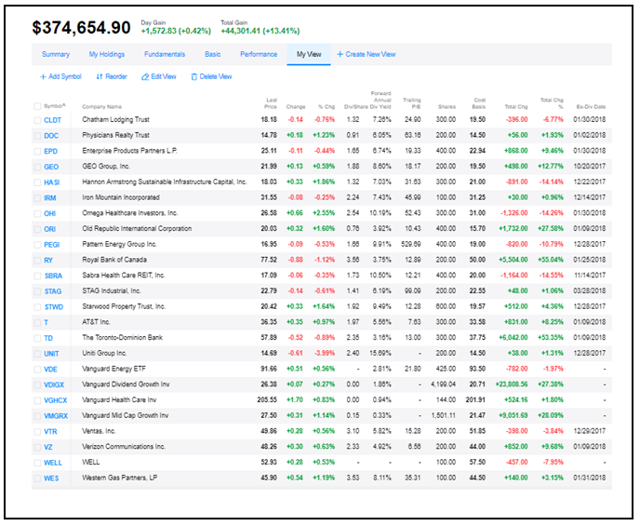Screen dimensions: 640x526
Task: Sort by the Symbol column header
Action: tap(54, 106)
